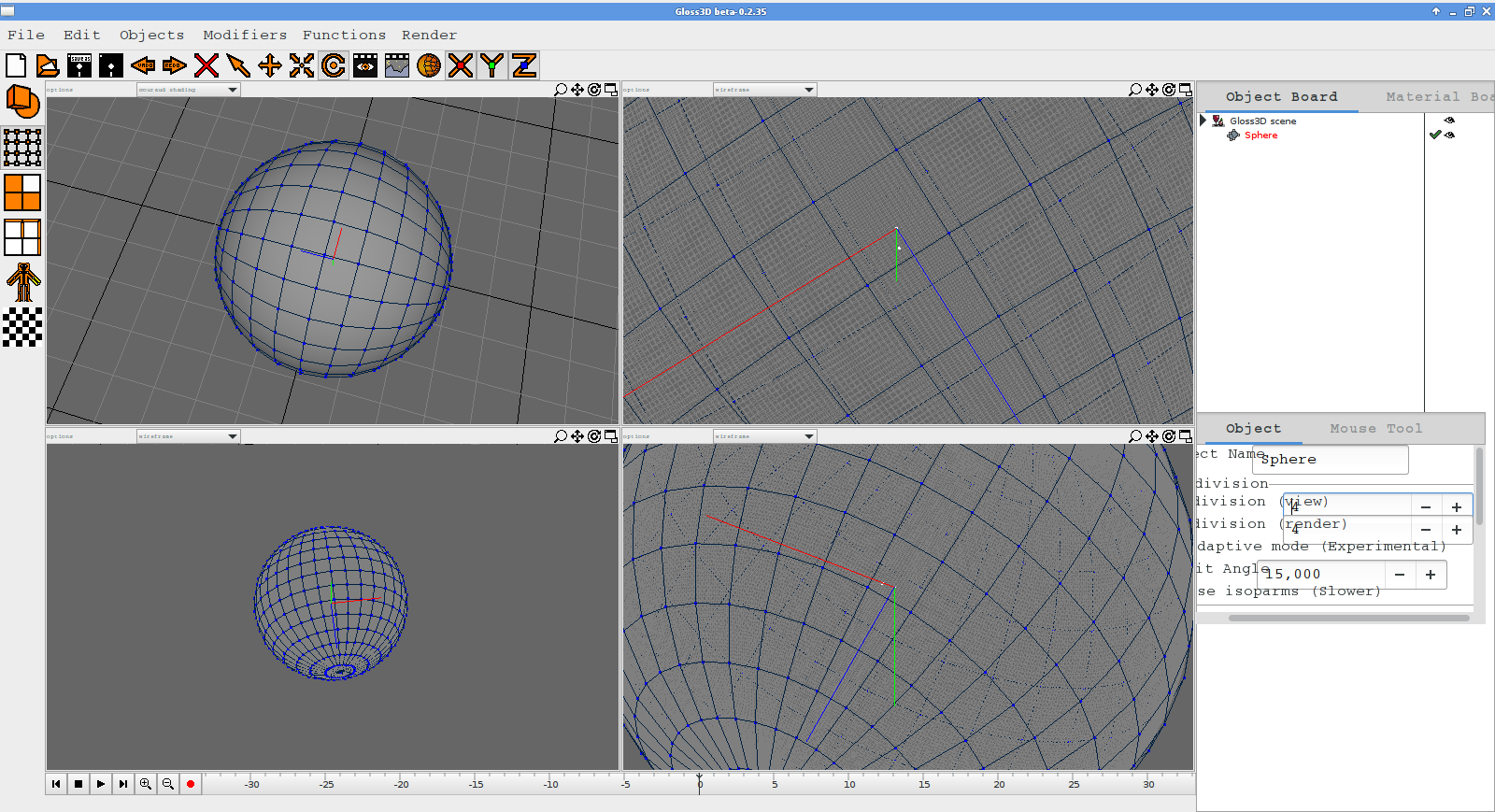Decrease the 15,000 angle with minus button
This screenshot has width=1495, height=812.
1400,575
